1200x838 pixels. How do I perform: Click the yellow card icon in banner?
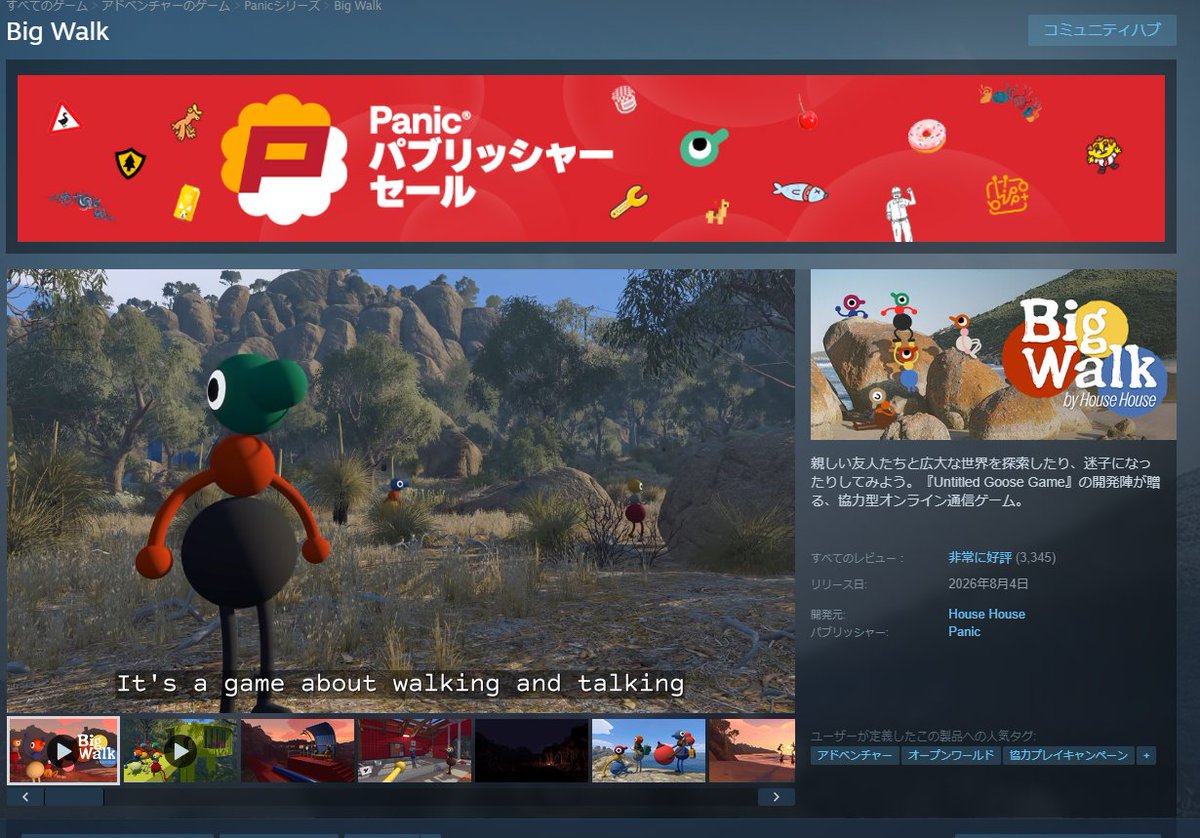tap(186, 202)
